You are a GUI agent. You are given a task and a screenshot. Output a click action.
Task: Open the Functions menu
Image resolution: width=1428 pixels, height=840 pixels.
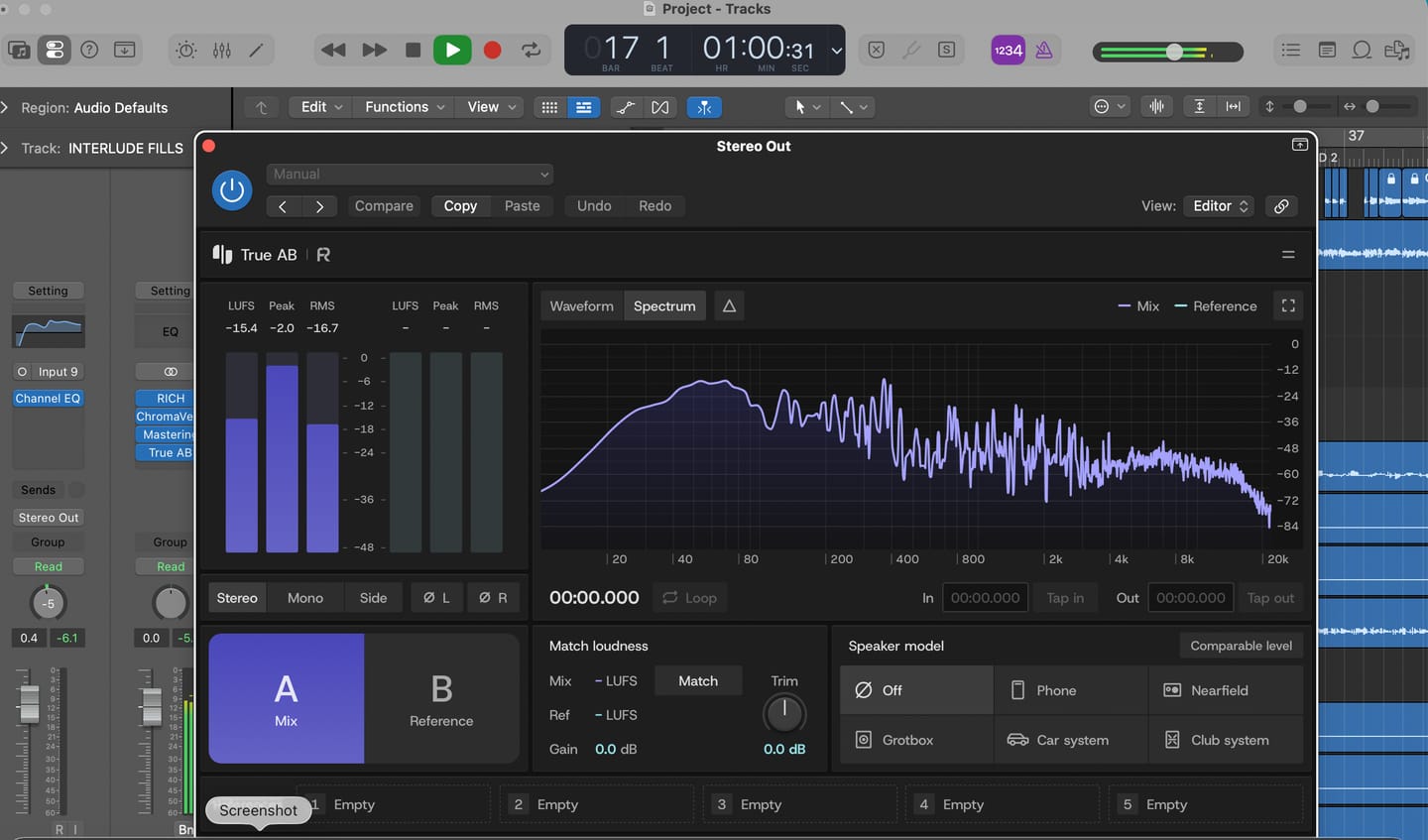click(405, 107)
